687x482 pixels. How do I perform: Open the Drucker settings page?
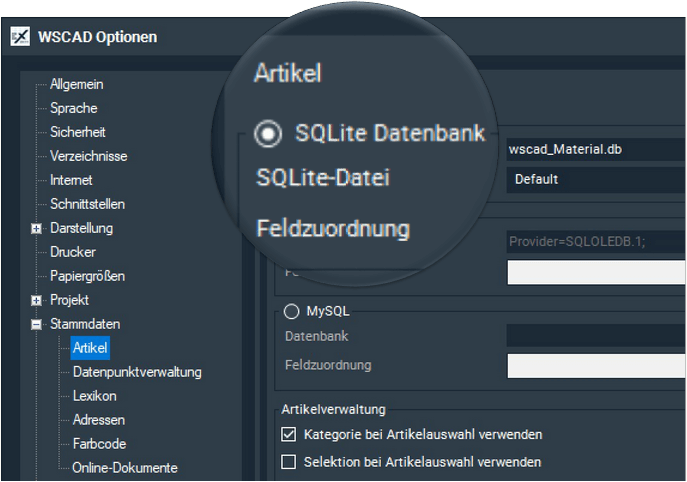pyautogui.click(x=72, y=253)
